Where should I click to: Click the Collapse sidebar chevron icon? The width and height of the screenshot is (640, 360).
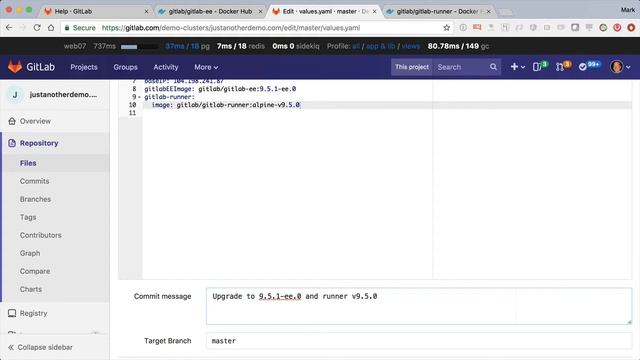[11, 347]
